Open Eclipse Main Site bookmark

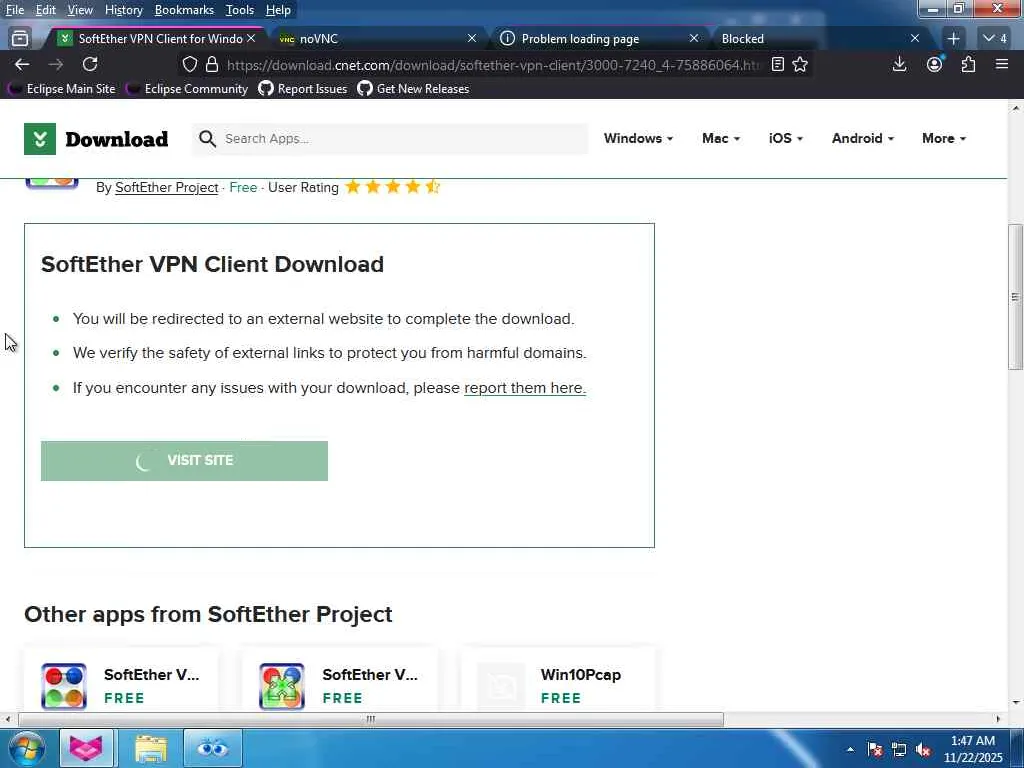[62, 89]
